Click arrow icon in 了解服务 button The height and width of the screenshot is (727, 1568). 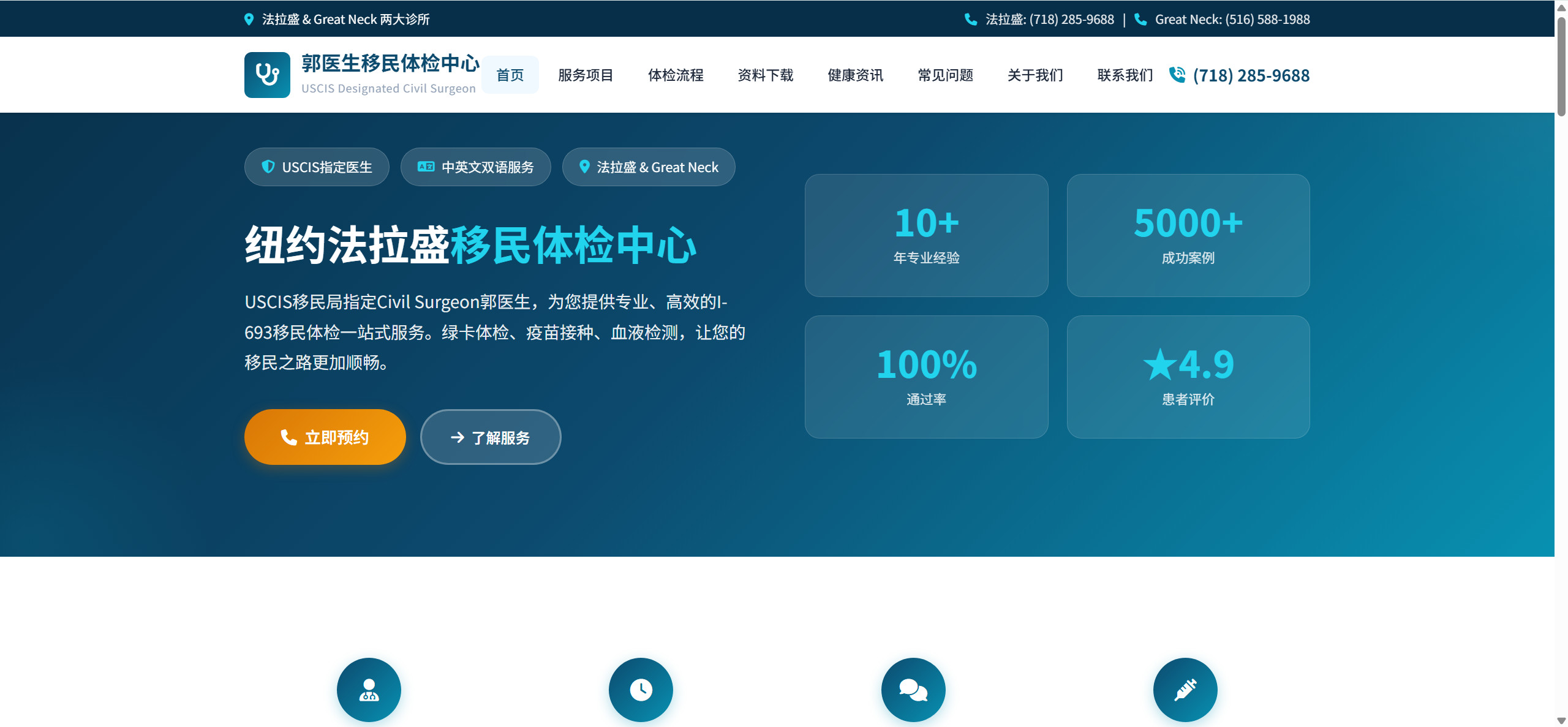pyautogui.click(x=457, y=437)
